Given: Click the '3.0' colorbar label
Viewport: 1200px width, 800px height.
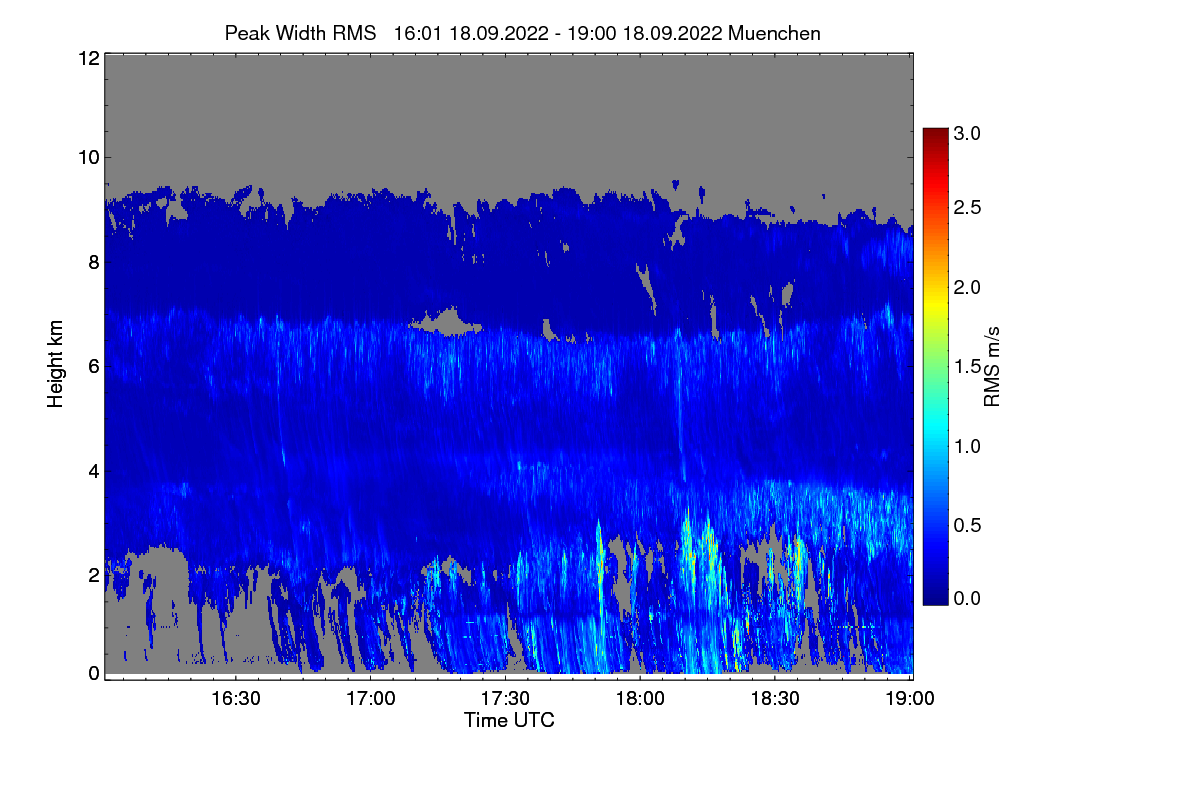Looking at the screenshot, I should [x=967, y=133].
